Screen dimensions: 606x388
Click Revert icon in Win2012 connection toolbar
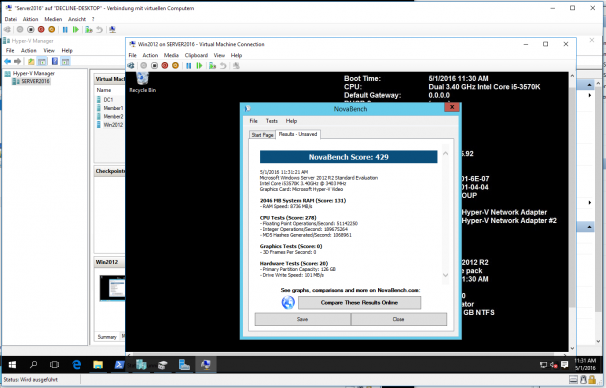point(223,66)
